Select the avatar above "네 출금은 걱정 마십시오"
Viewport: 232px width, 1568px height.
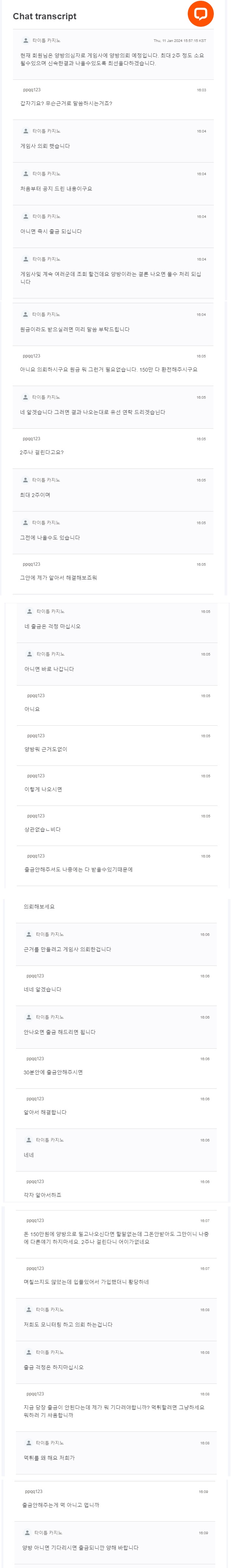click(x=30, y=611)
